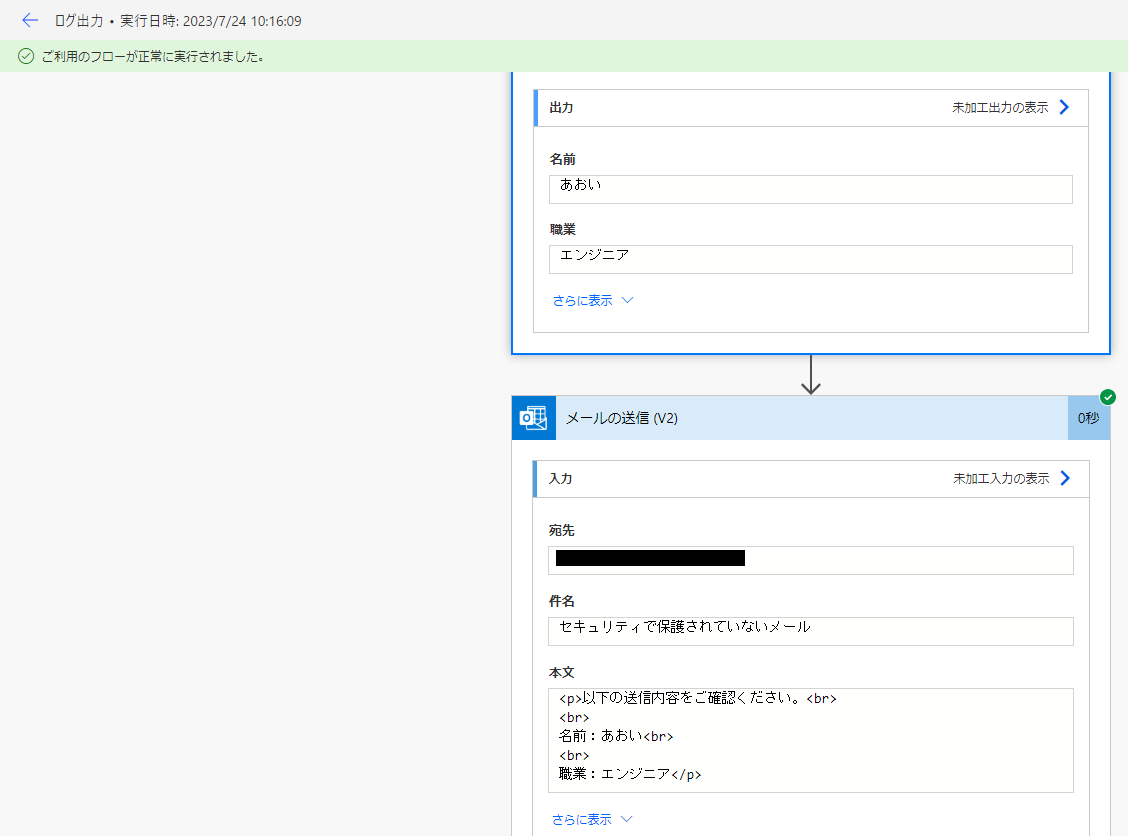The image size is (1128, 836).
Task: Click the 出力 section header label
Action: click(x=561, y=108)
